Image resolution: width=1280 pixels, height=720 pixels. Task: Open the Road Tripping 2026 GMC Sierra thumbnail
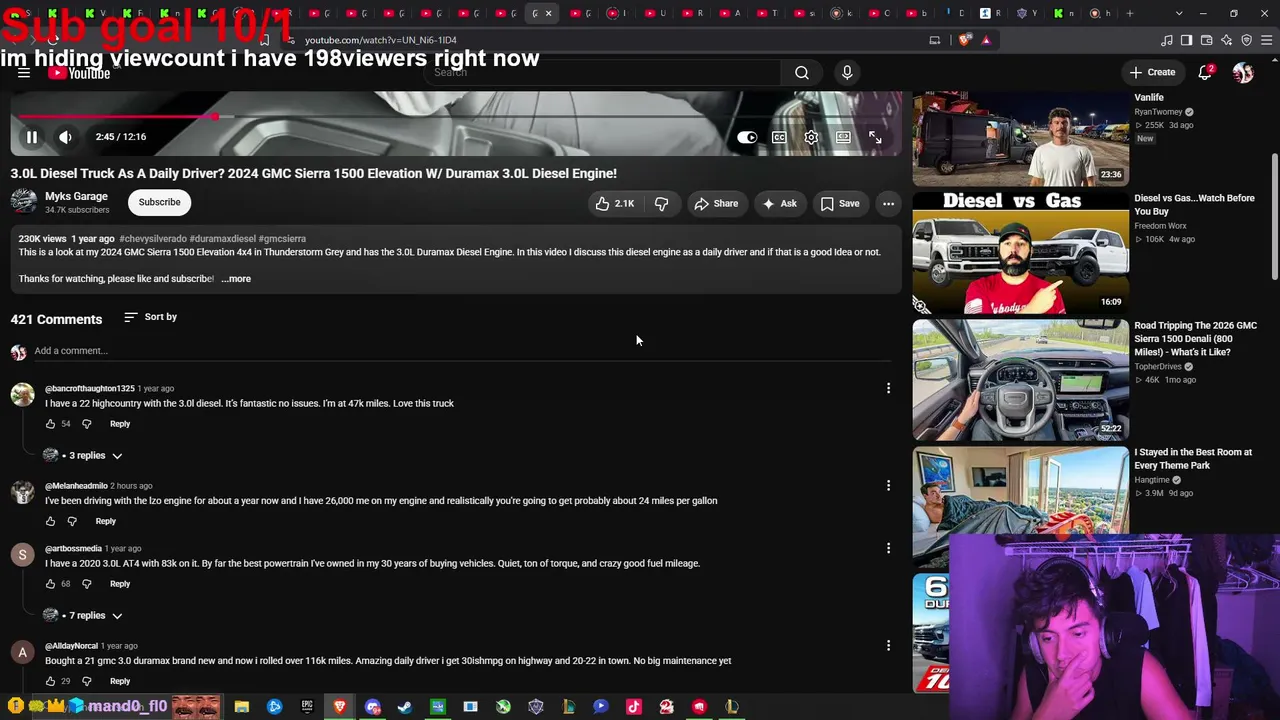tap(1021, 380)
